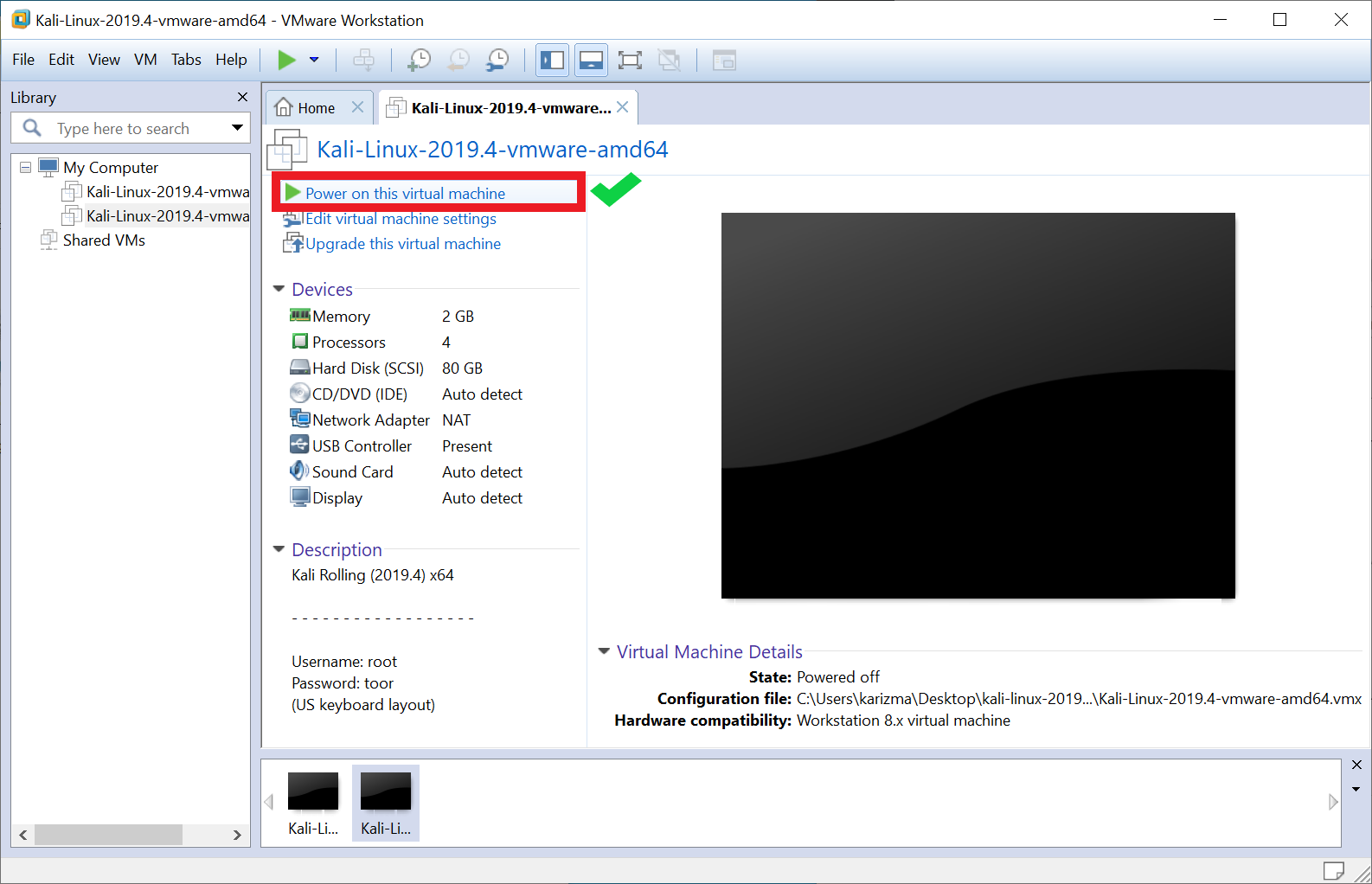Open the library search dropdown arrow
The height and width of the screenshot is (884, 1372).
pyautogui.click(x=237, y=128)
